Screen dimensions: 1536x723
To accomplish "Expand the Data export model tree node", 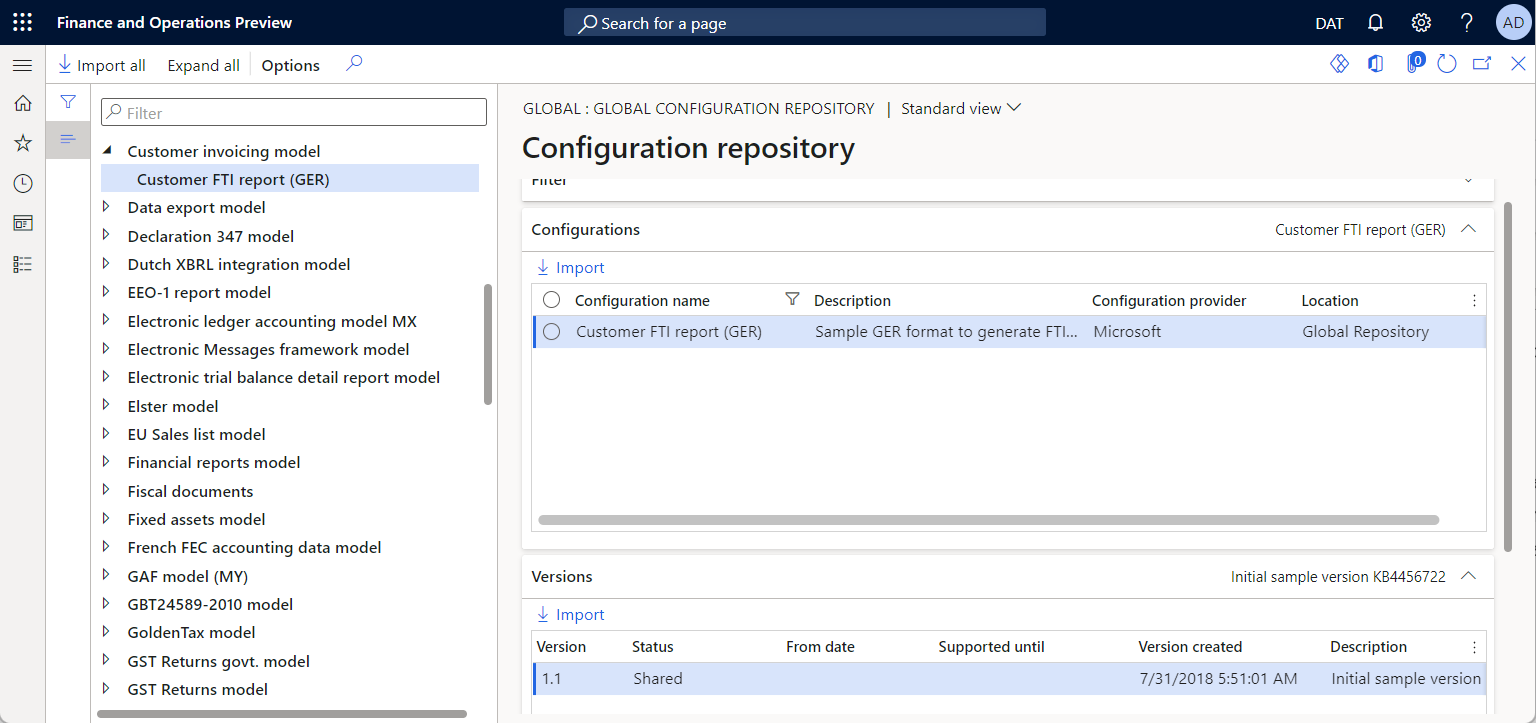I will pyautogui.click(x=108, y=207).
